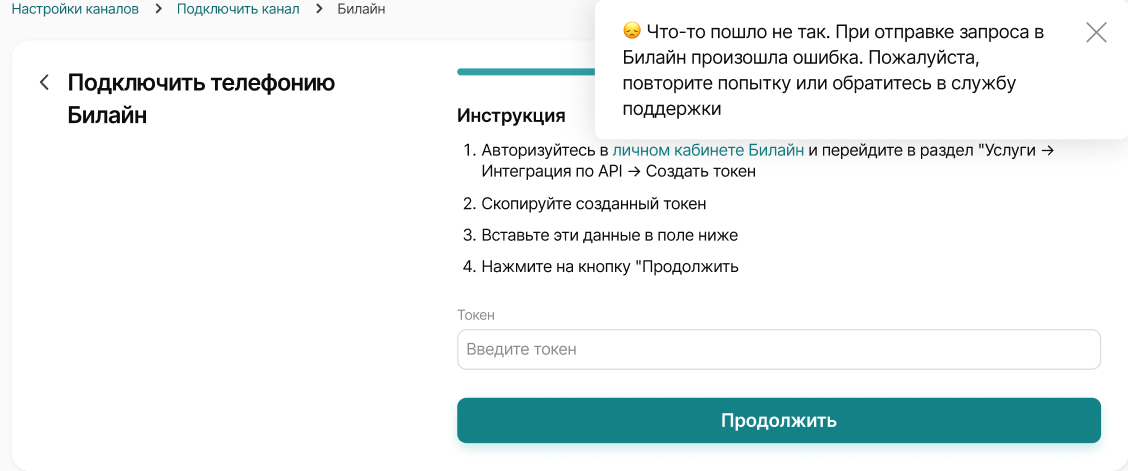The width and height of the screenshot is (1128, 471).
Task: Click the Подключить телефонию Билайн heading
Action: [200, 98]
